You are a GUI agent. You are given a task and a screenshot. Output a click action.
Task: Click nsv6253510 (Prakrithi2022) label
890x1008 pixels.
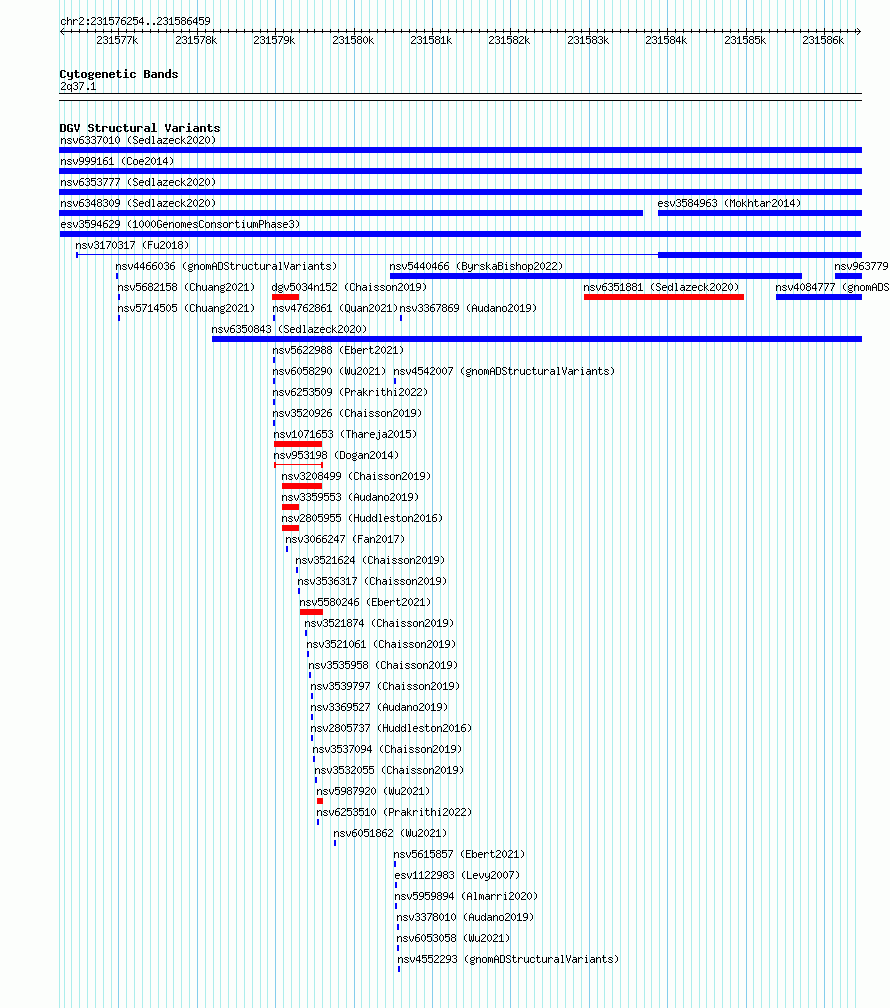tap(394, 813)
